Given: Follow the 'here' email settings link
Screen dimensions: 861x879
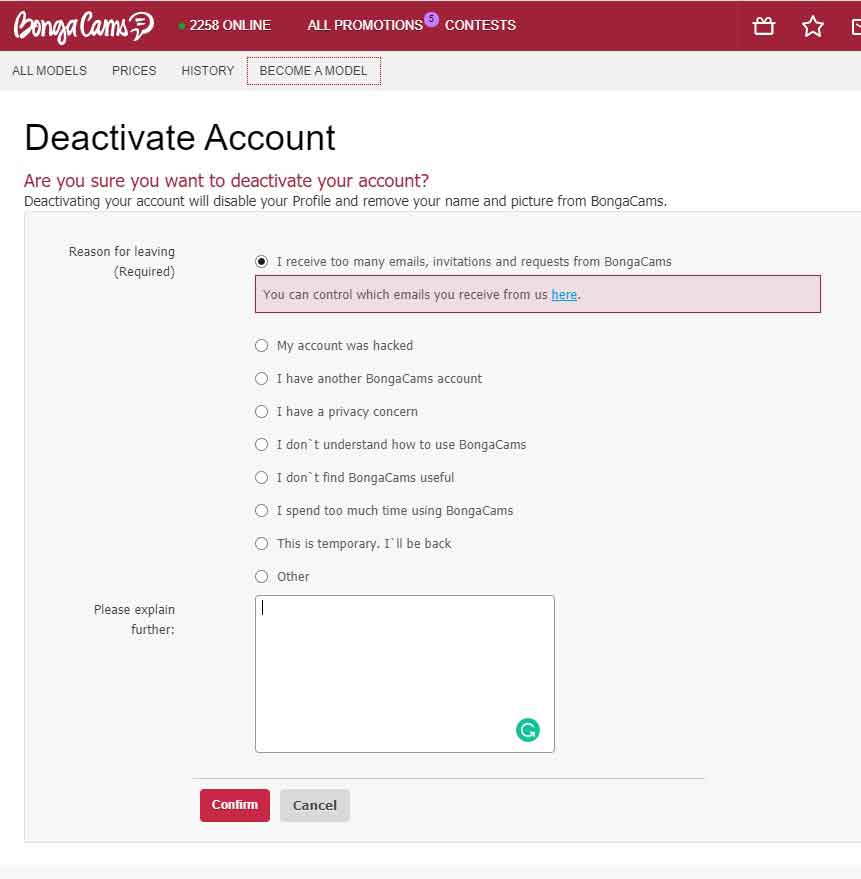Looking at the screenshot, I should click(564, 294).
